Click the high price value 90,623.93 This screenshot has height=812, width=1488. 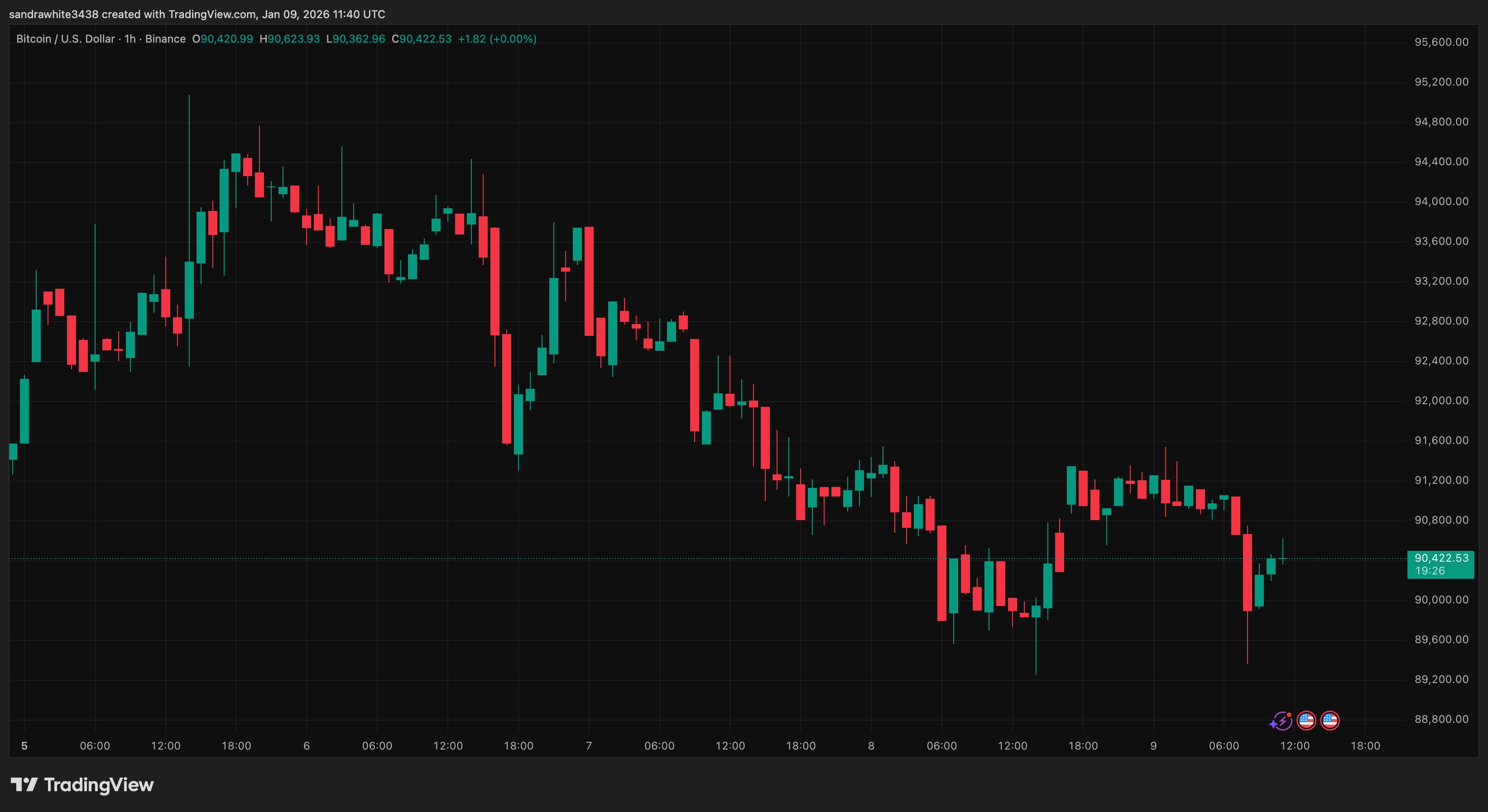click(x=291, y=38)
